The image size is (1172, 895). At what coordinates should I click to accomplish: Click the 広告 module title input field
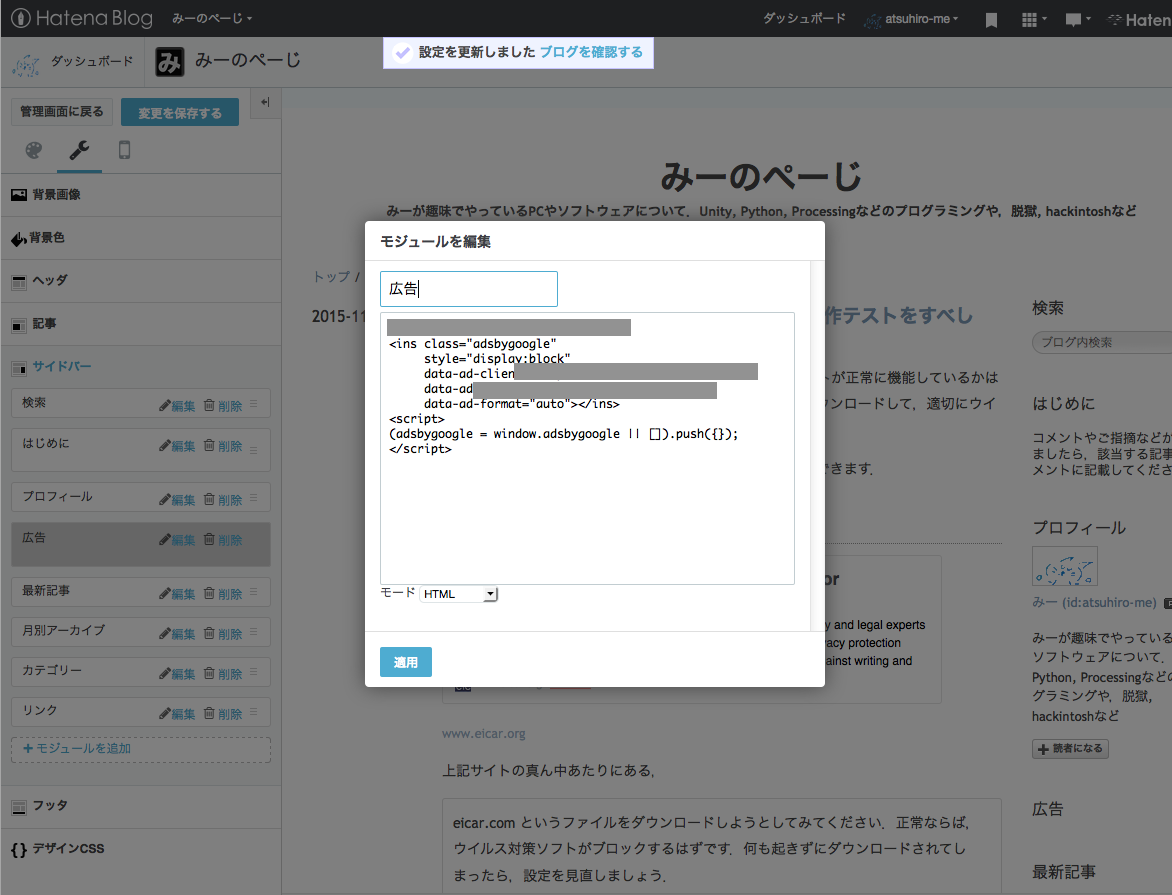tap(468, 288)
